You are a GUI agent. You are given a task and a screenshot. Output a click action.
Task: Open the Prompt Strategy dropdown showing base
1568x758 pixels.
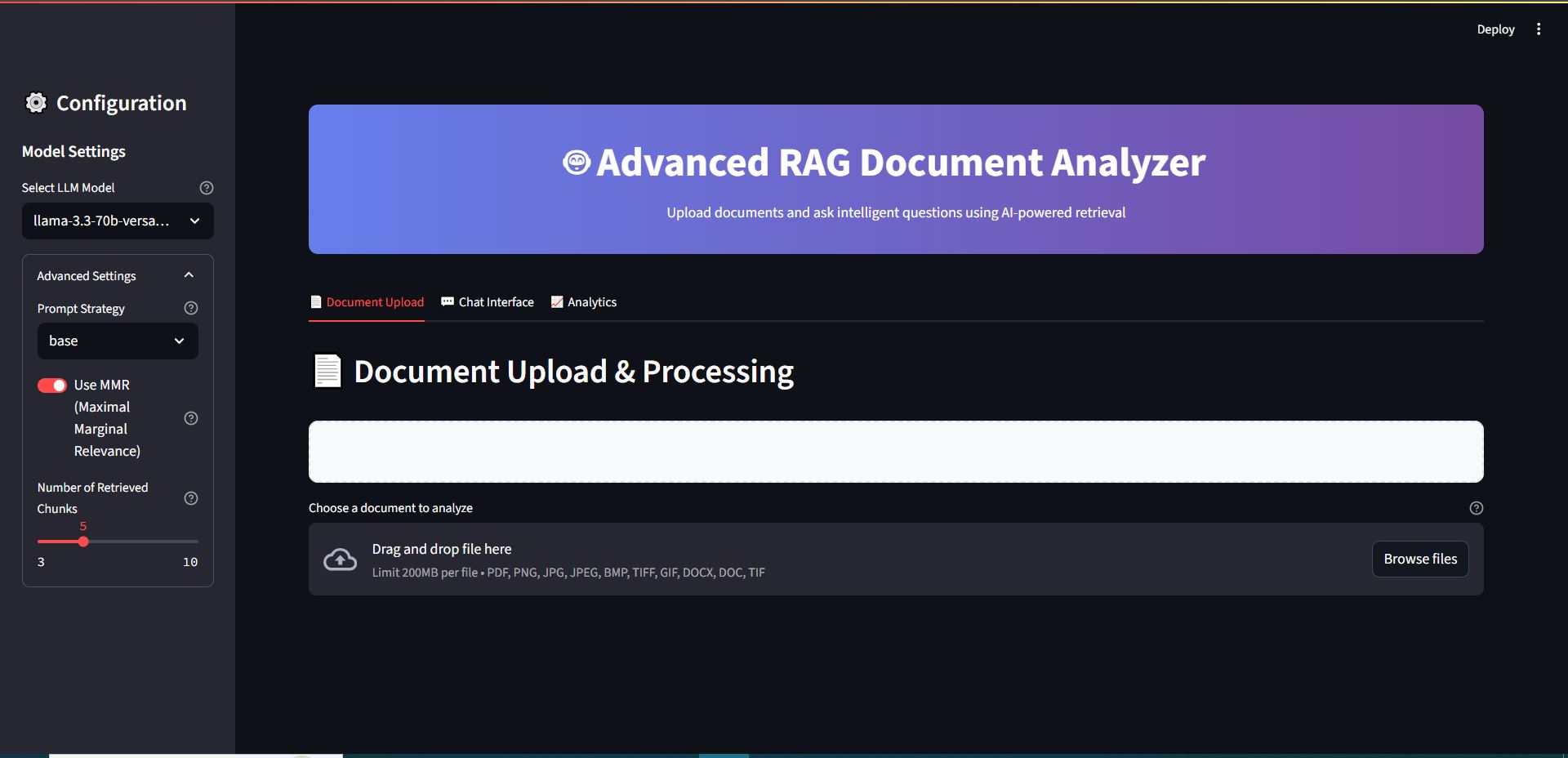coord(117,341)
